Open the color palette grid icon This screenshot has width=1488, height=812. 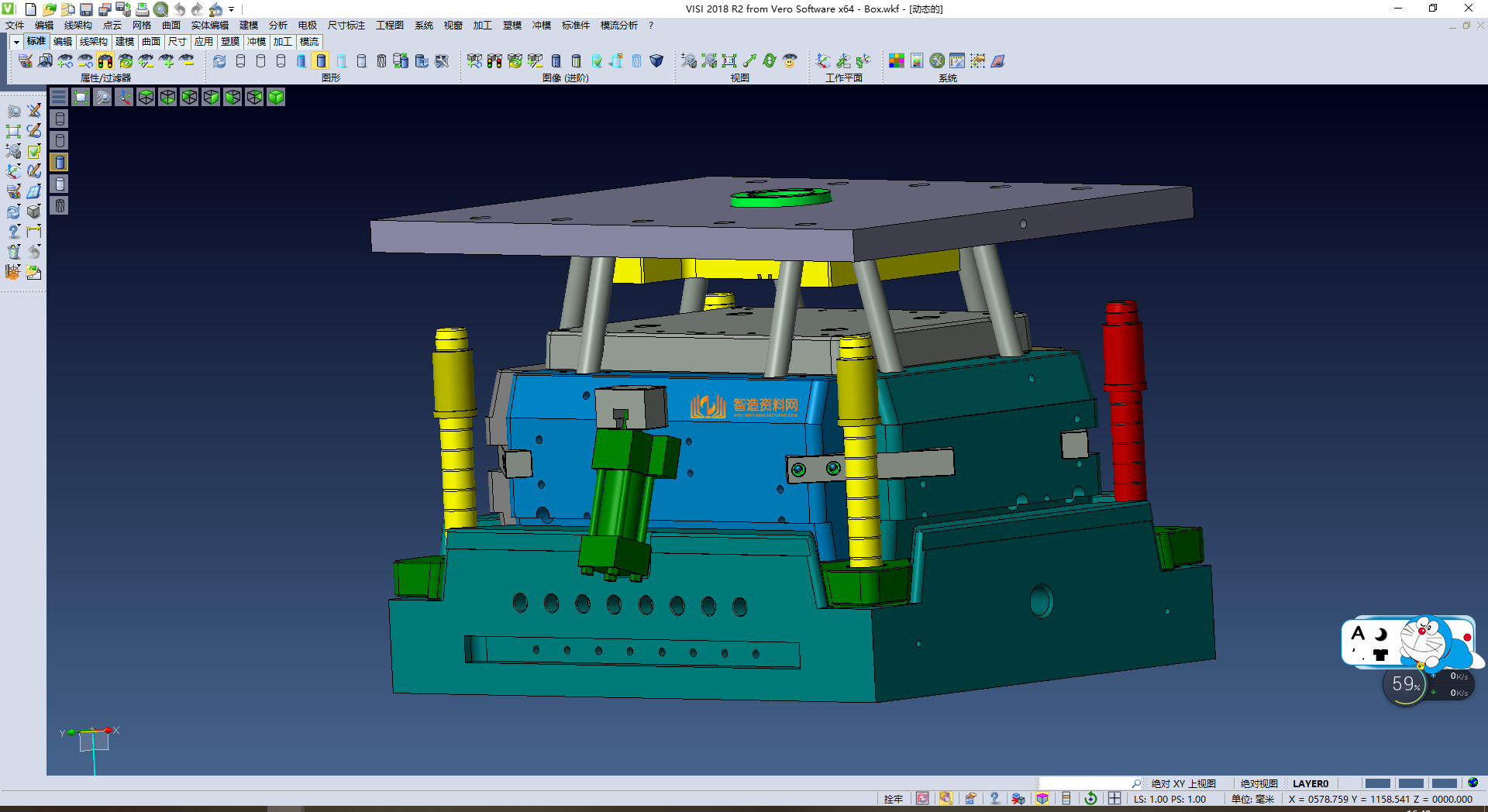pyautogui.click(x=896, y=61)
